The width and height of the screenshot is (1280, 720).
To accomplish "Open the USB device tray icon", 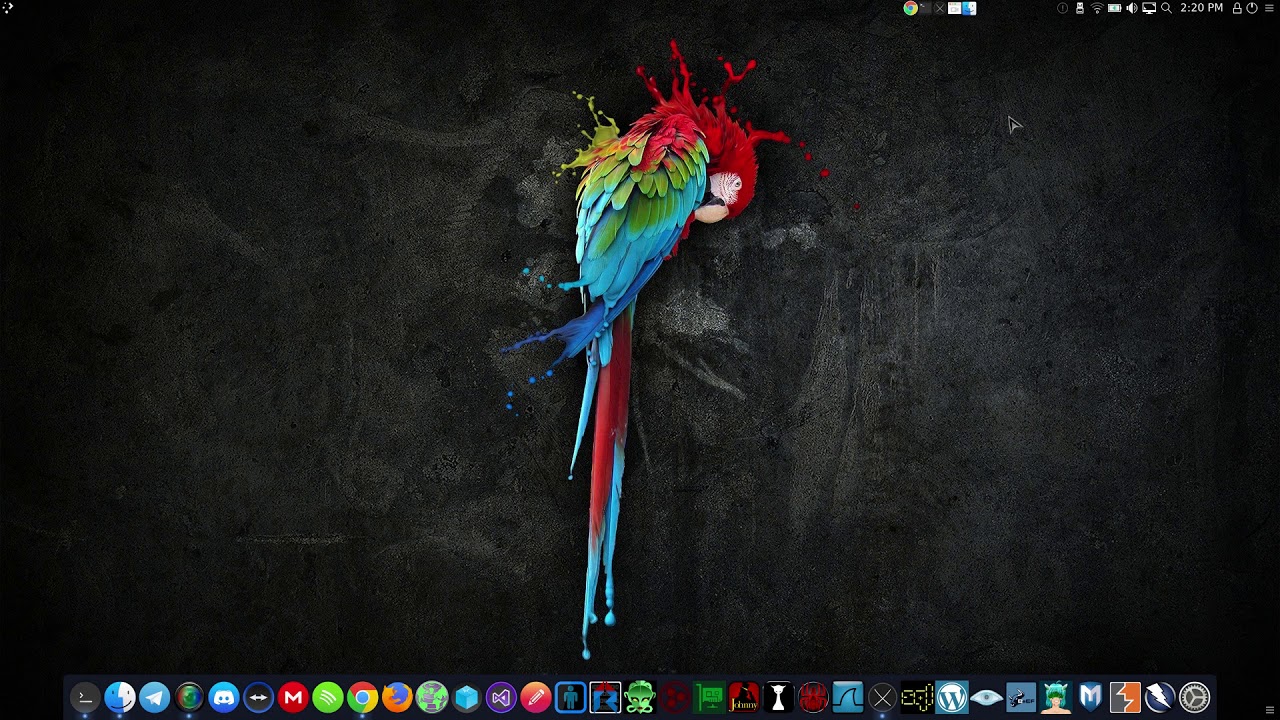I will (1079, 8).
